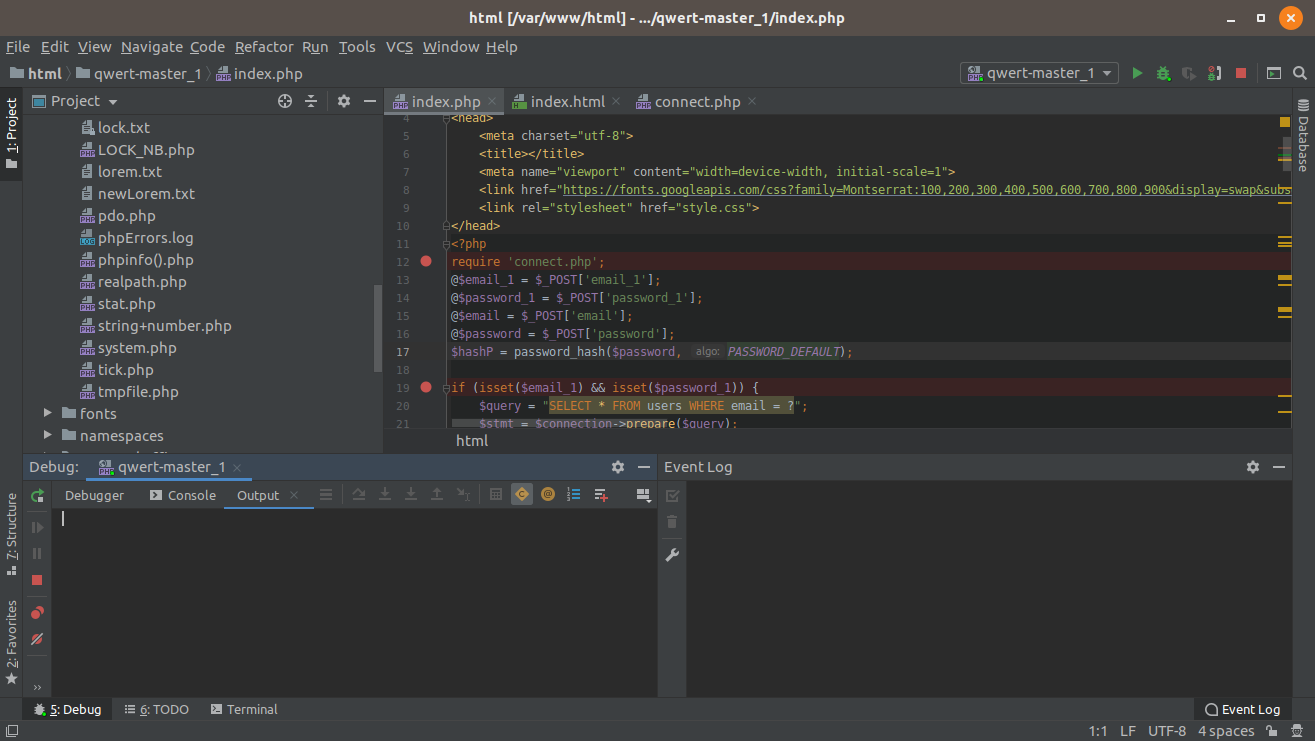Screen dimensions: 1315x741
Task: Remove the breakpoint on line 19
Action: [x=426, y=387]
